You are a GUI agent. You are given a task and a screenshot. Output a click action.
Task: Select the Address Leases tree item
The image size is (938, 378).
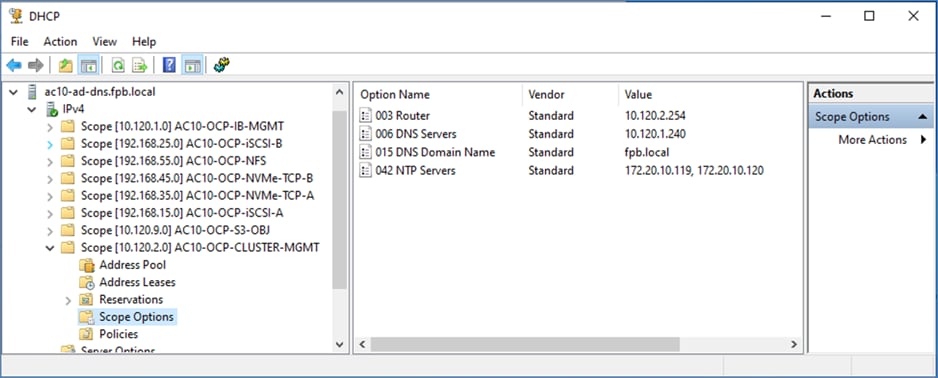(x=137, y=282)
